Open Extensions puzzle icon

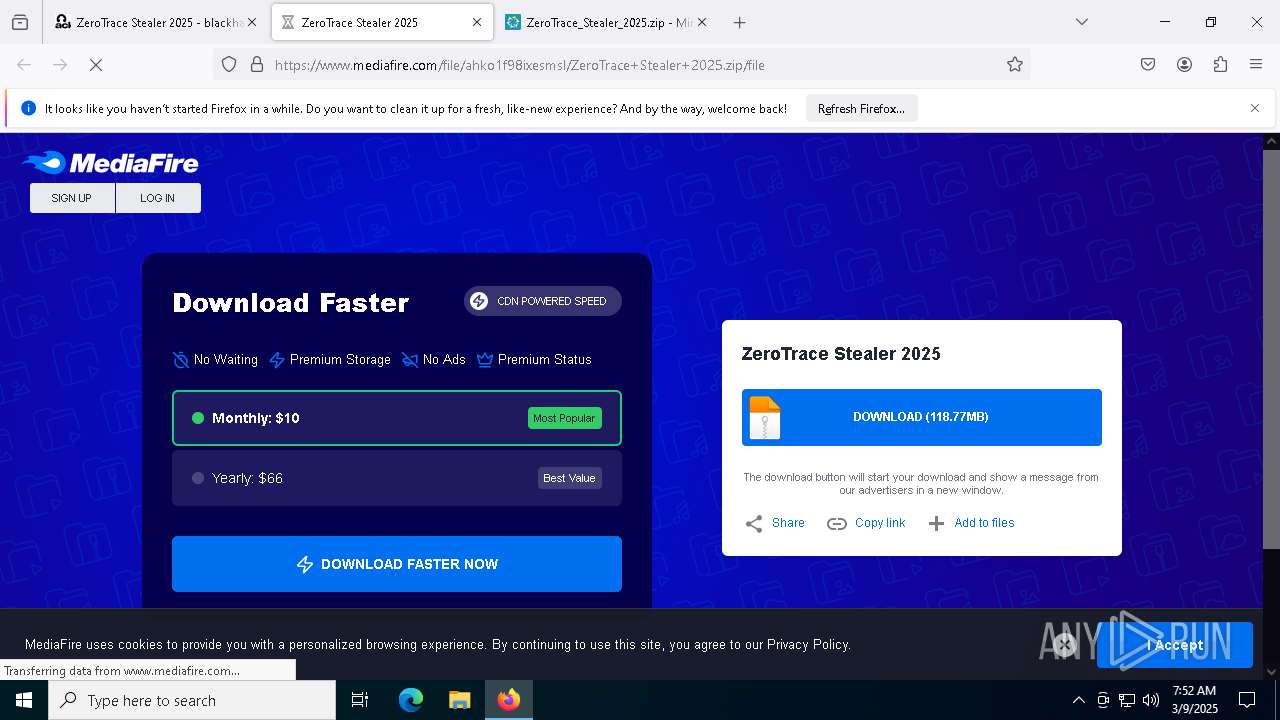(x=1220, y=65)
